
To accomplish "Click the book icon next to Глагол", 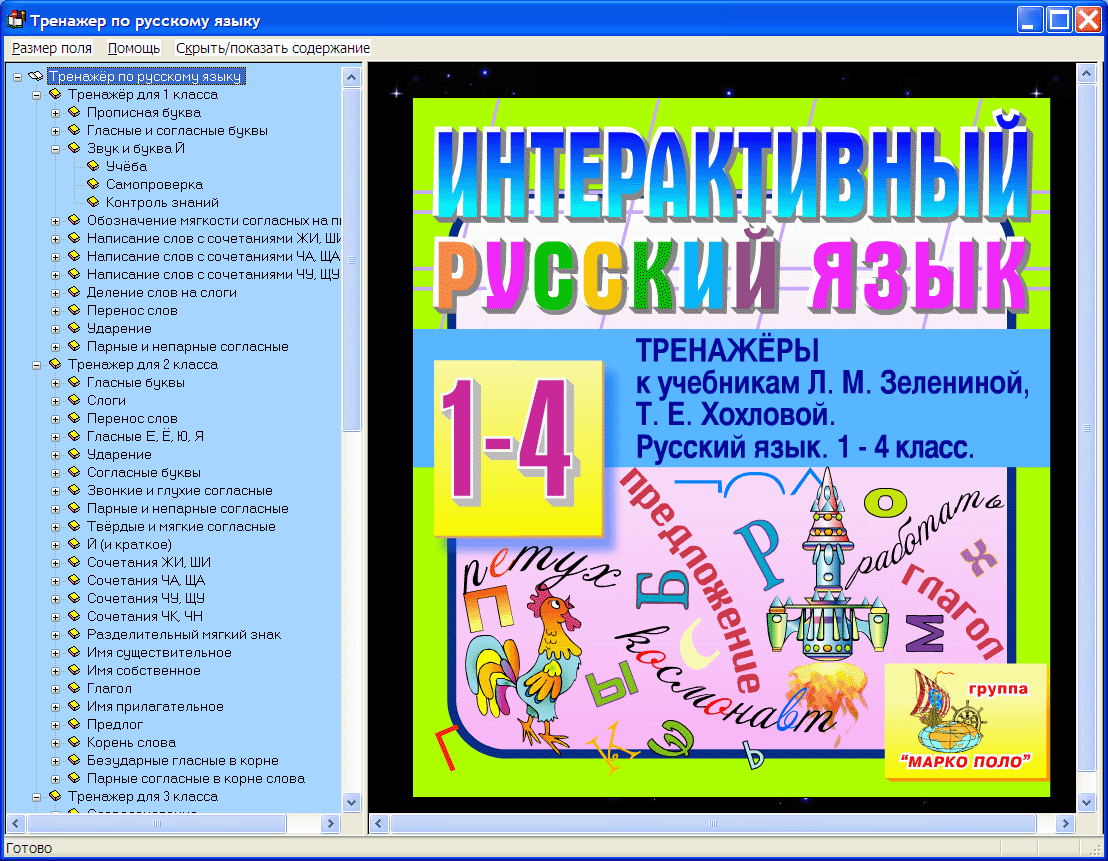I will [x=74, y=689].
